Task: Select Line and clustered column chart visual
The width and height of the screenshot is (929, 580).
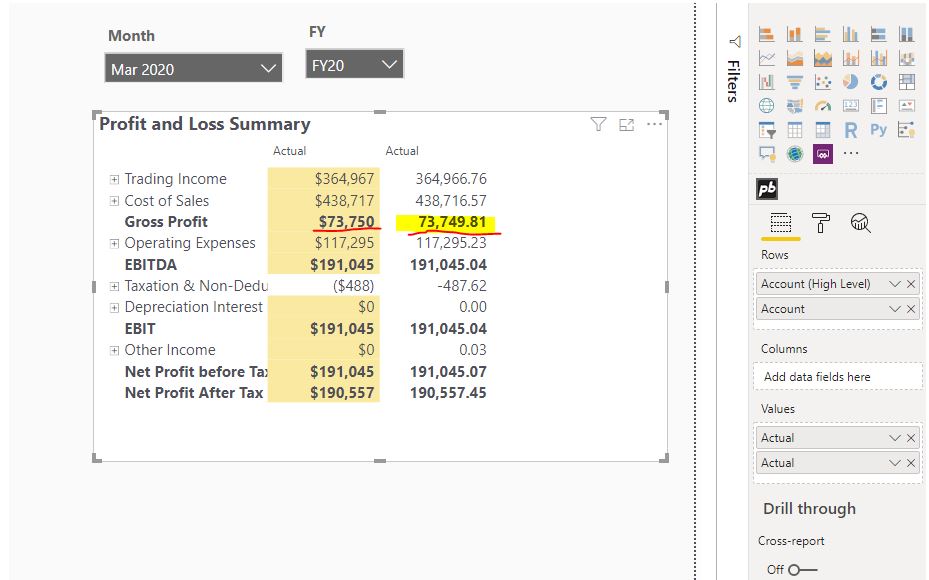Action: click(878, 58)
